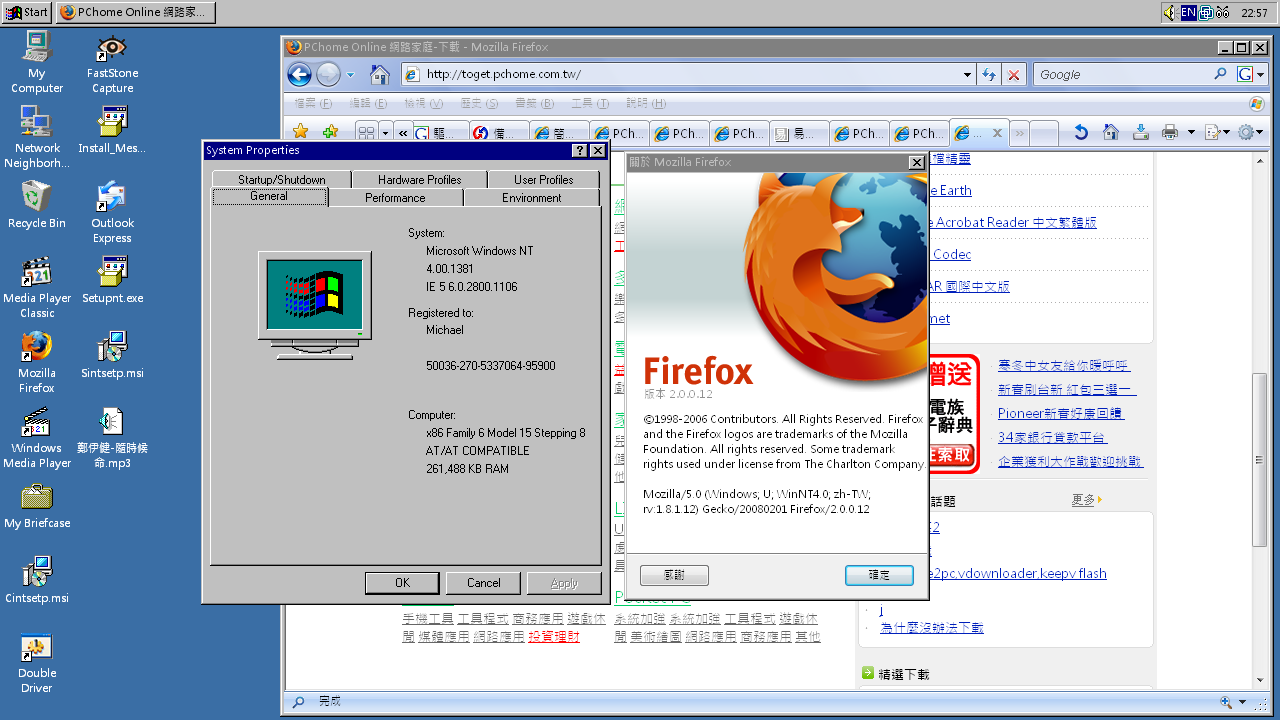Click OK in System Properties dialog
This screenshot has height=720, width=1280.
(402, 583)
